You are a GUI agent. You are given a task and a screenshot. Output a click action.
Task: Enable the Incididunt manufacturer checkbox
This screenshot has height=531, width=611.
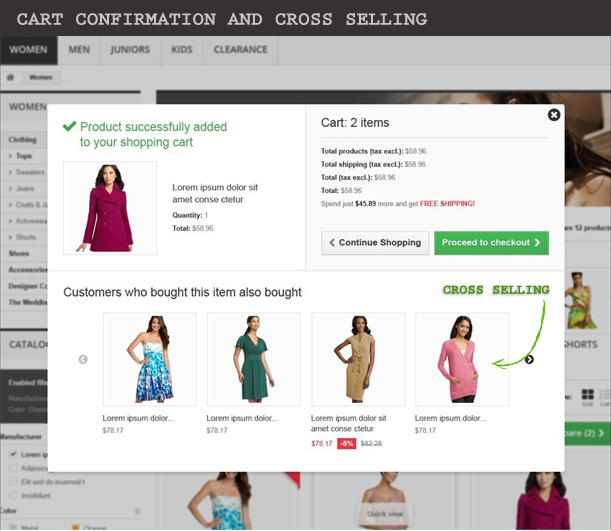click(12, 493)
